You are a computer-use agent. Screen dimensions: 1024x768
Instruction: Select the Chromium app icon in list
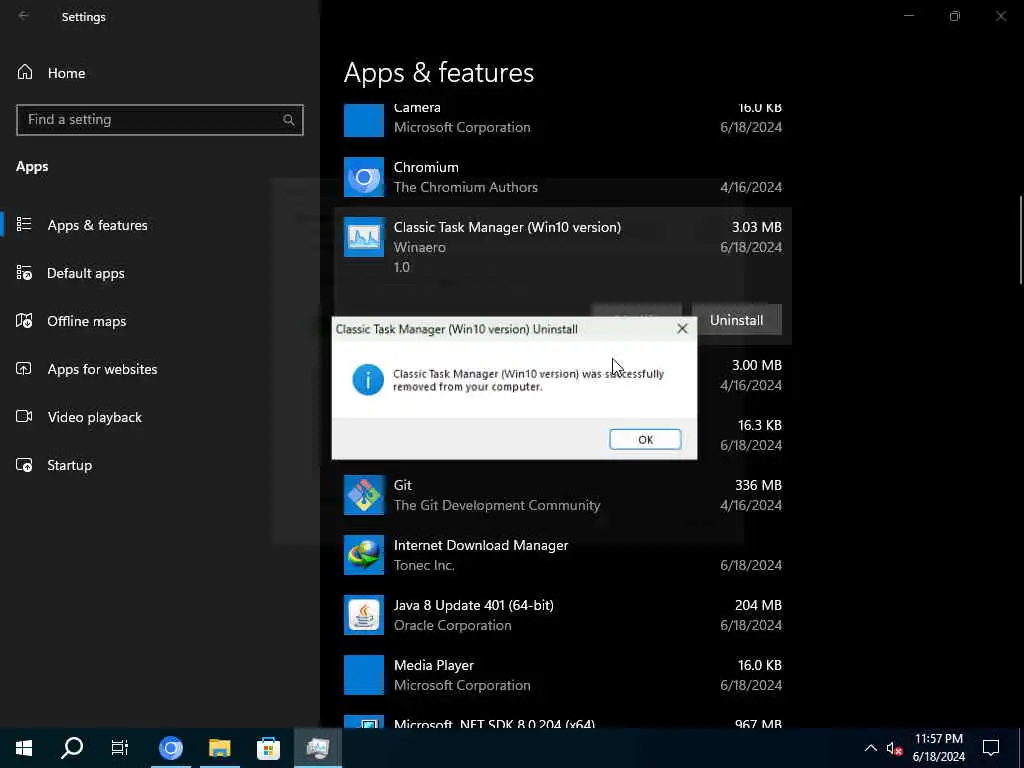364,177
